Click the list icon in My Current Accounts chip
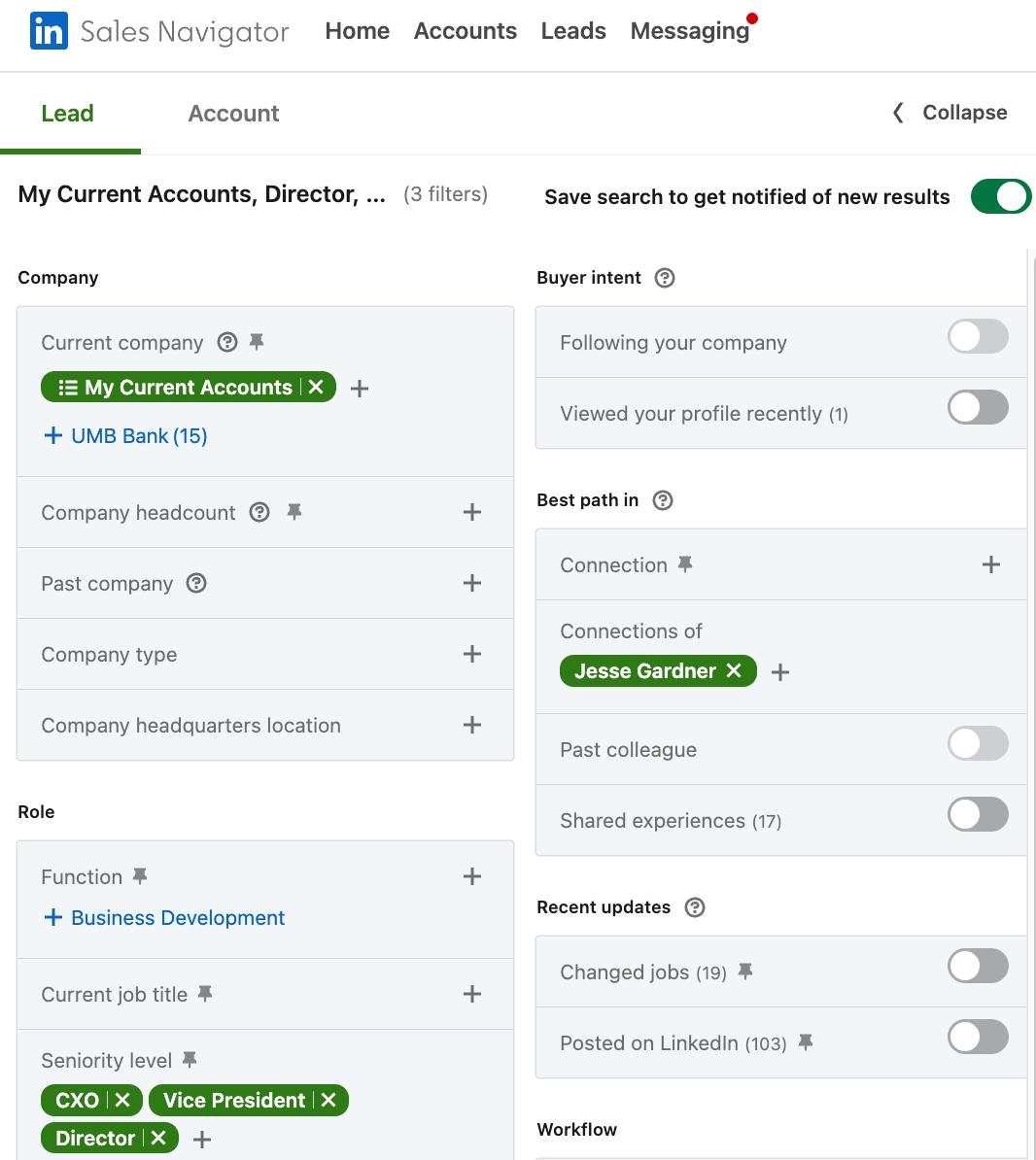 pyautogui.click(x=68, y=388)
